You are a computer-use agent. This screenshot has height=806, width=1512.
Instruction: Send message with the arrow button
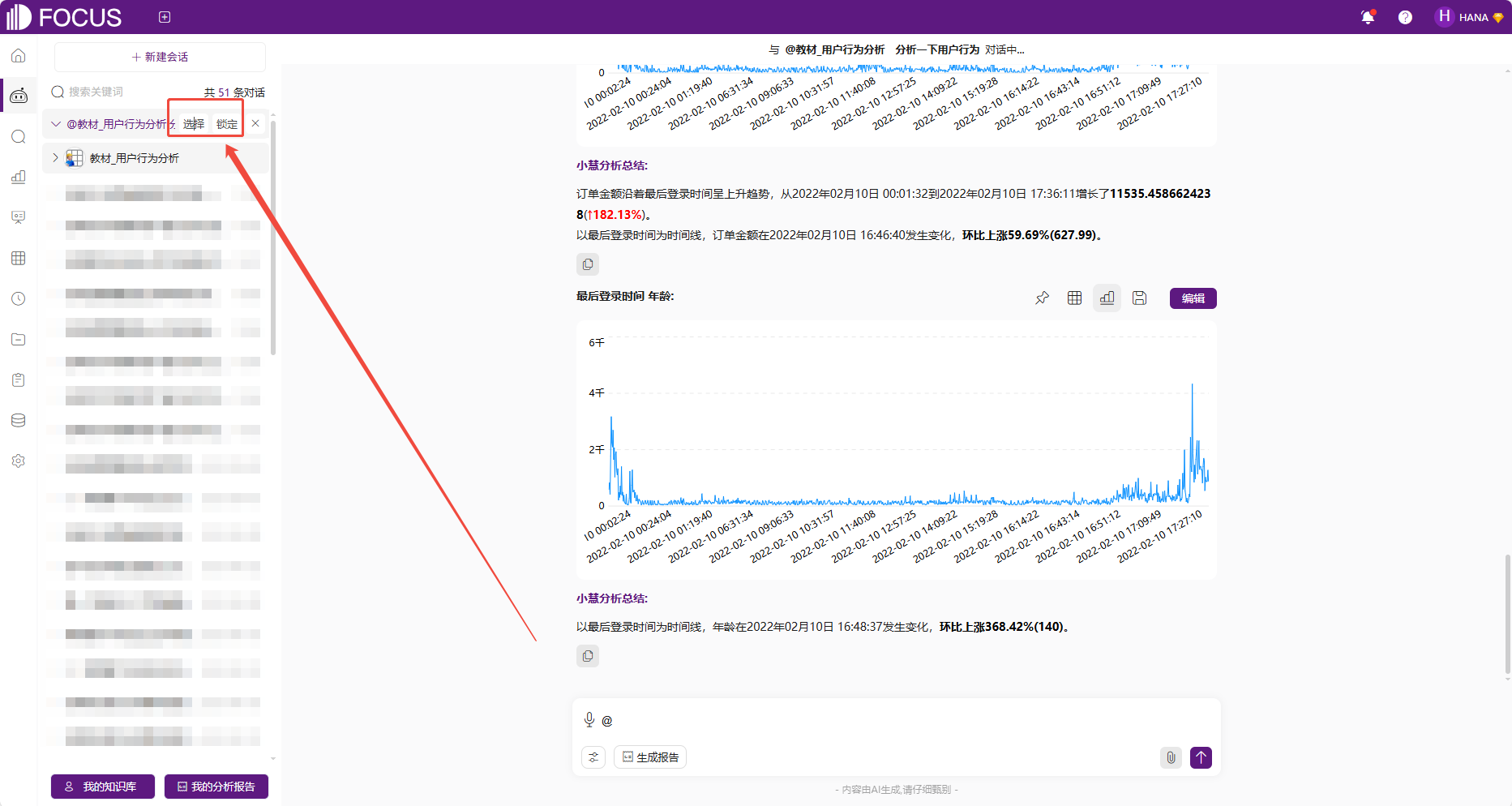coord(1201,757)
